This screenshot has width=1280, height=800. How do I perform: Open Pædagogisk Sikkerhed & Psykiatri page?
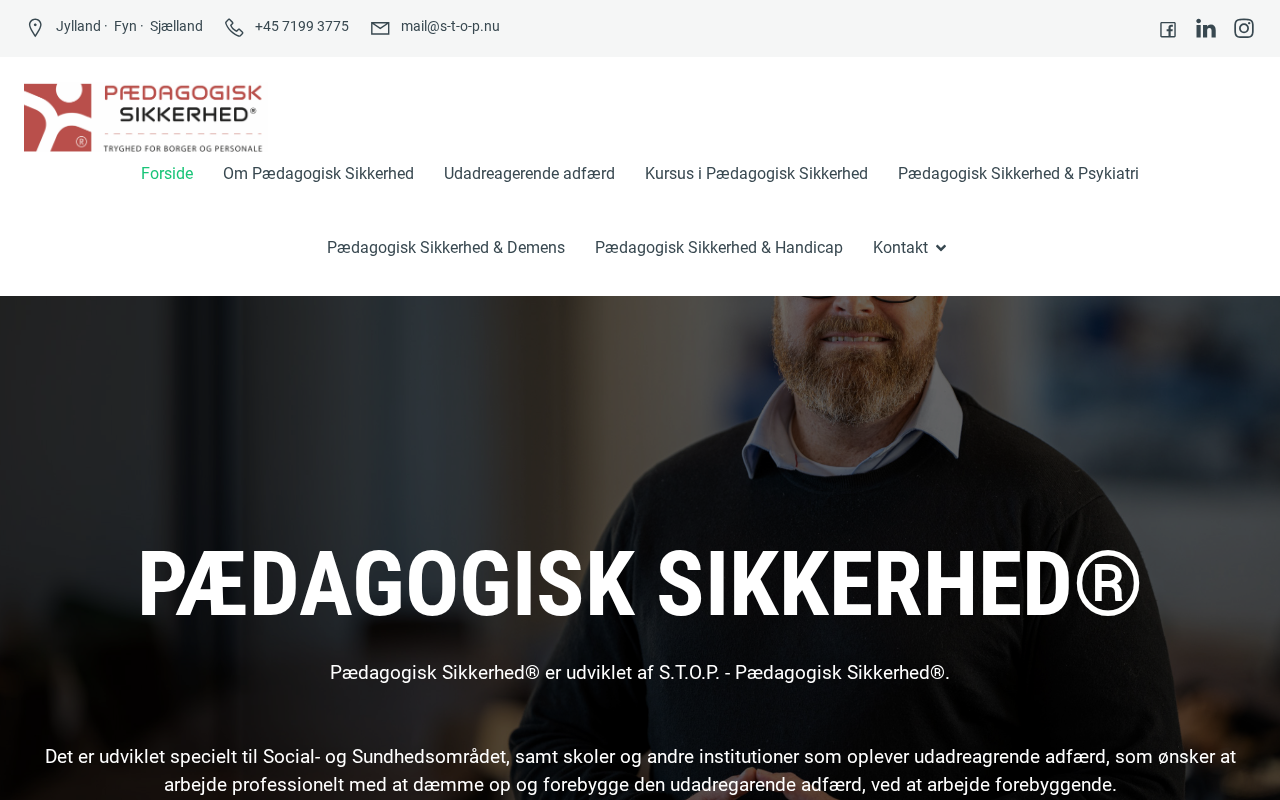(x=1018, y=174)
